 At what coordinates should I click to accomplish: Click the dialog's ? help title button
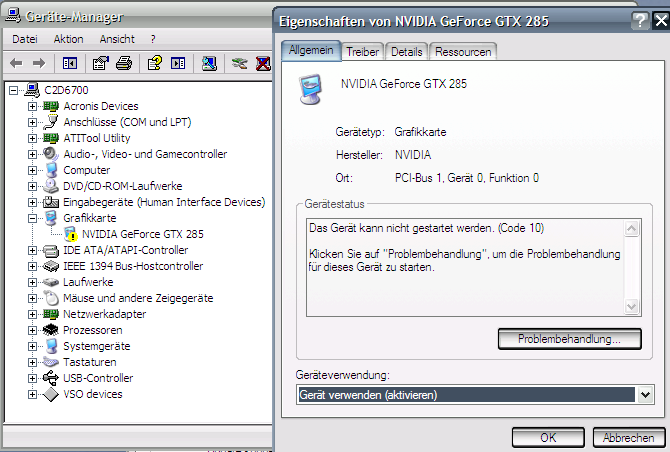coord(640,20)
